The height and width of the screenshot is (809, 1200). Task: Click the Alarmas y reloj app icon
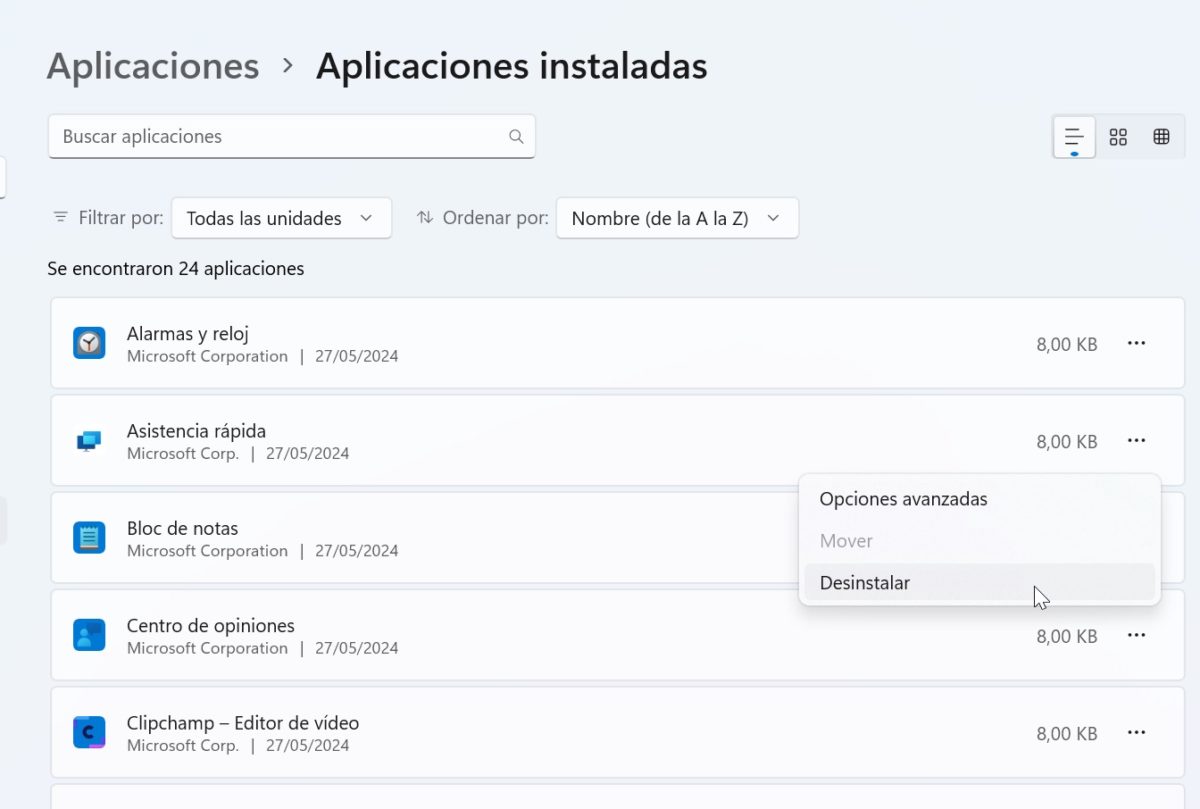pyautogui.click(x=89, y=343)
